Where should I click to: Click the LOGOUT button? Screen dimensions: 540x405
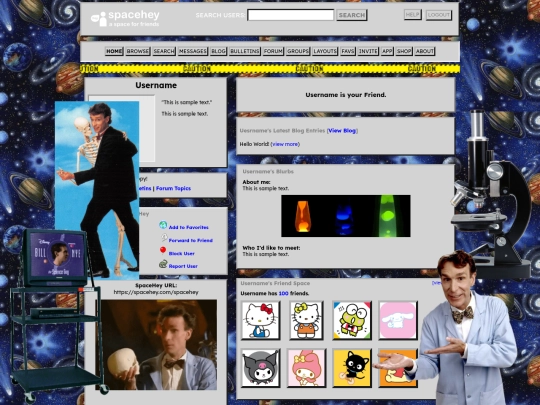tap(439, 15)
